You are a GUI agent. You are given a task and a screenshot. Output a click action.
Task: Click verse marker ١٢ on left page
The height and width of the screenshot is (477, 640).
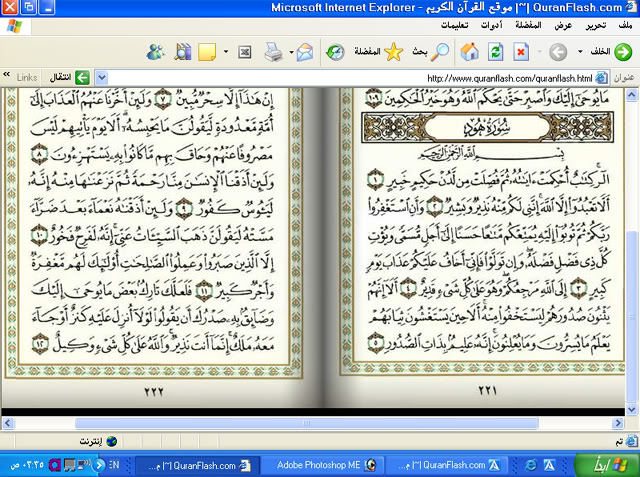pos(40,344)
